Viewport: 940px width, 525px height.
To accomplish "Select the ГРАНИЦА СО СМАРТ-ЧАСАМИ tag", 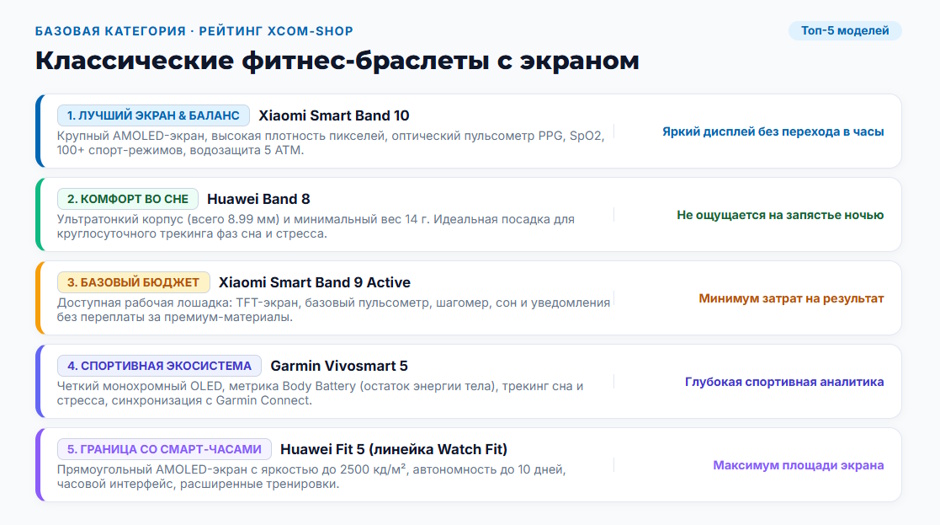I will click(x=164, y=449).
